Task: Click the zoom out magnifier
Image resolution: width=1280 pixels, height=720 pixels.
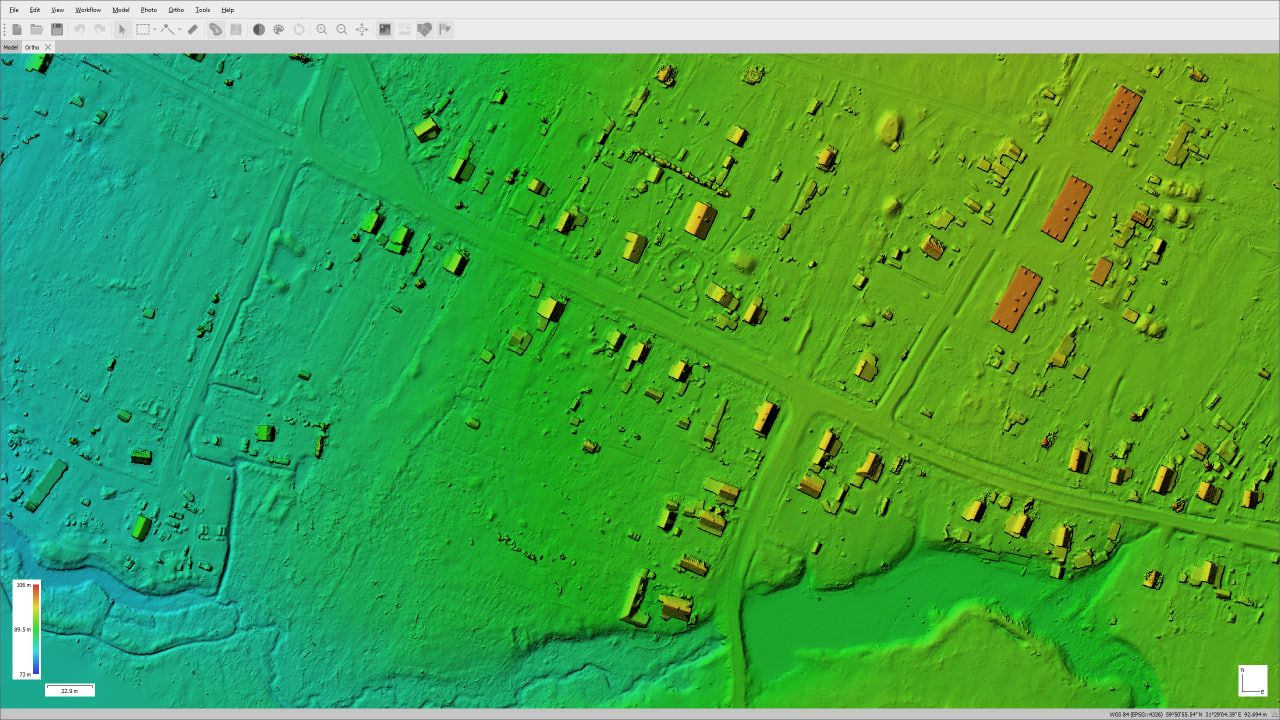Action: pos(342,30)
